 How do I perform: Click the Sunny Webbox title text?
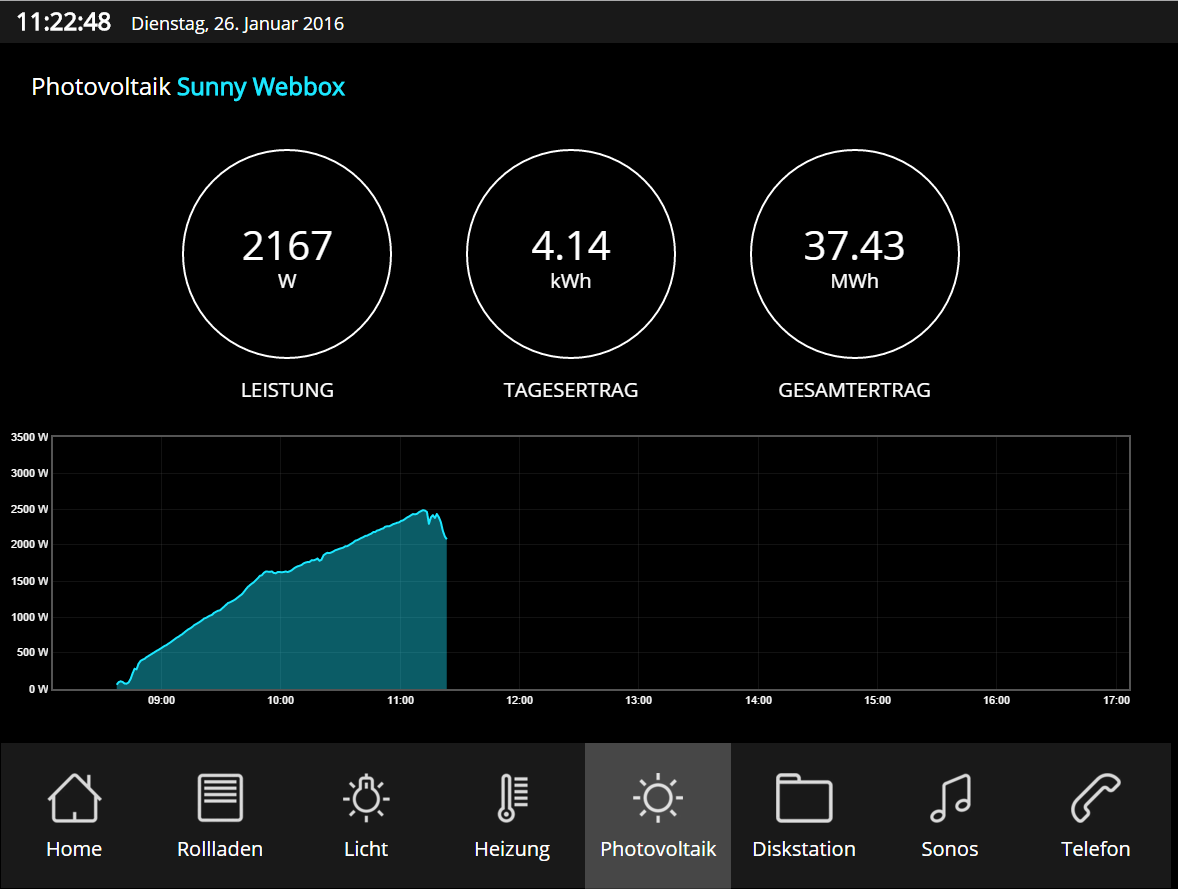(261, 87)
